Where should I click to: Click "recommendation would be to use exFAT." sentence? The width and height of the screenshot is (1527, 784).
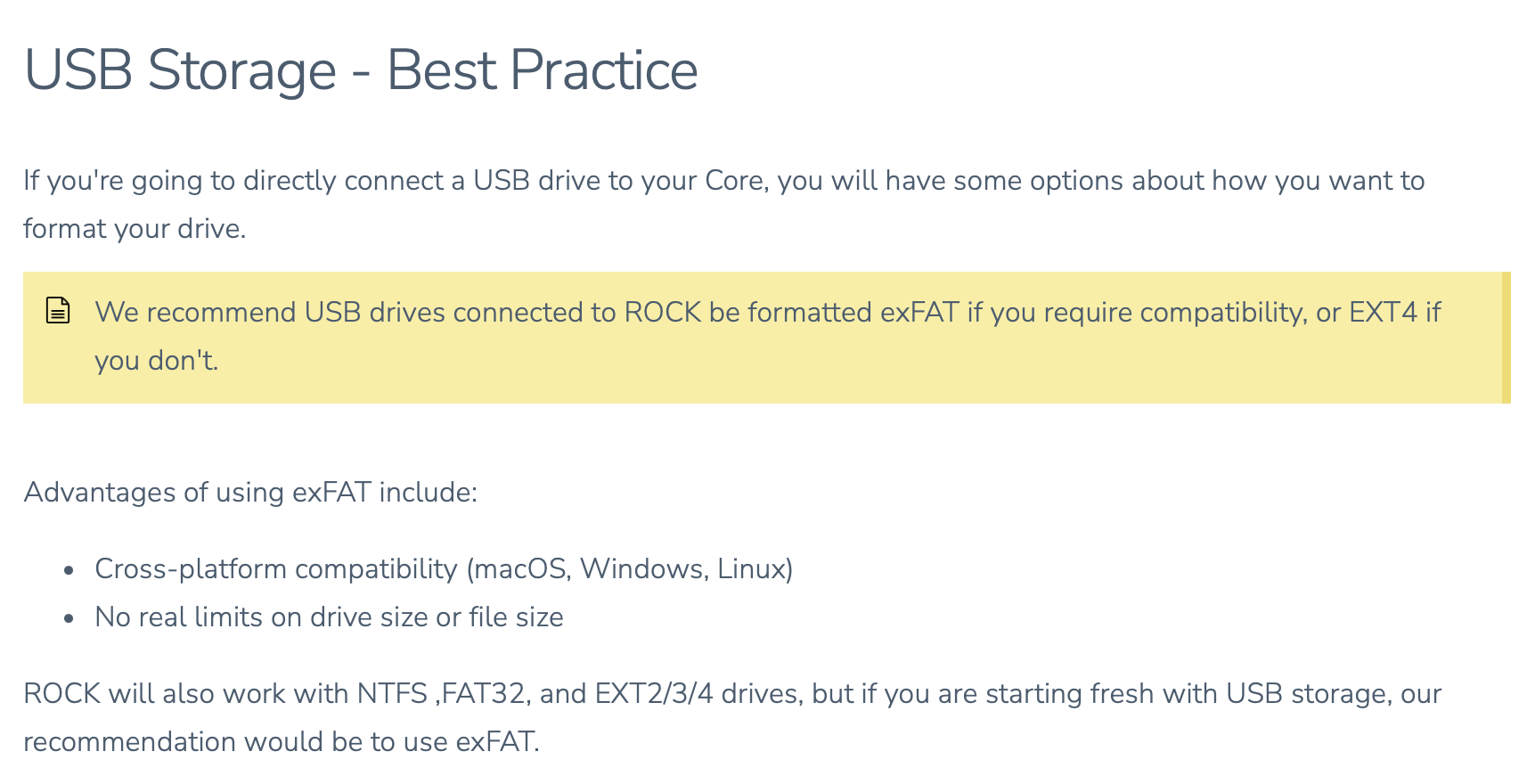tap(282, 742)
